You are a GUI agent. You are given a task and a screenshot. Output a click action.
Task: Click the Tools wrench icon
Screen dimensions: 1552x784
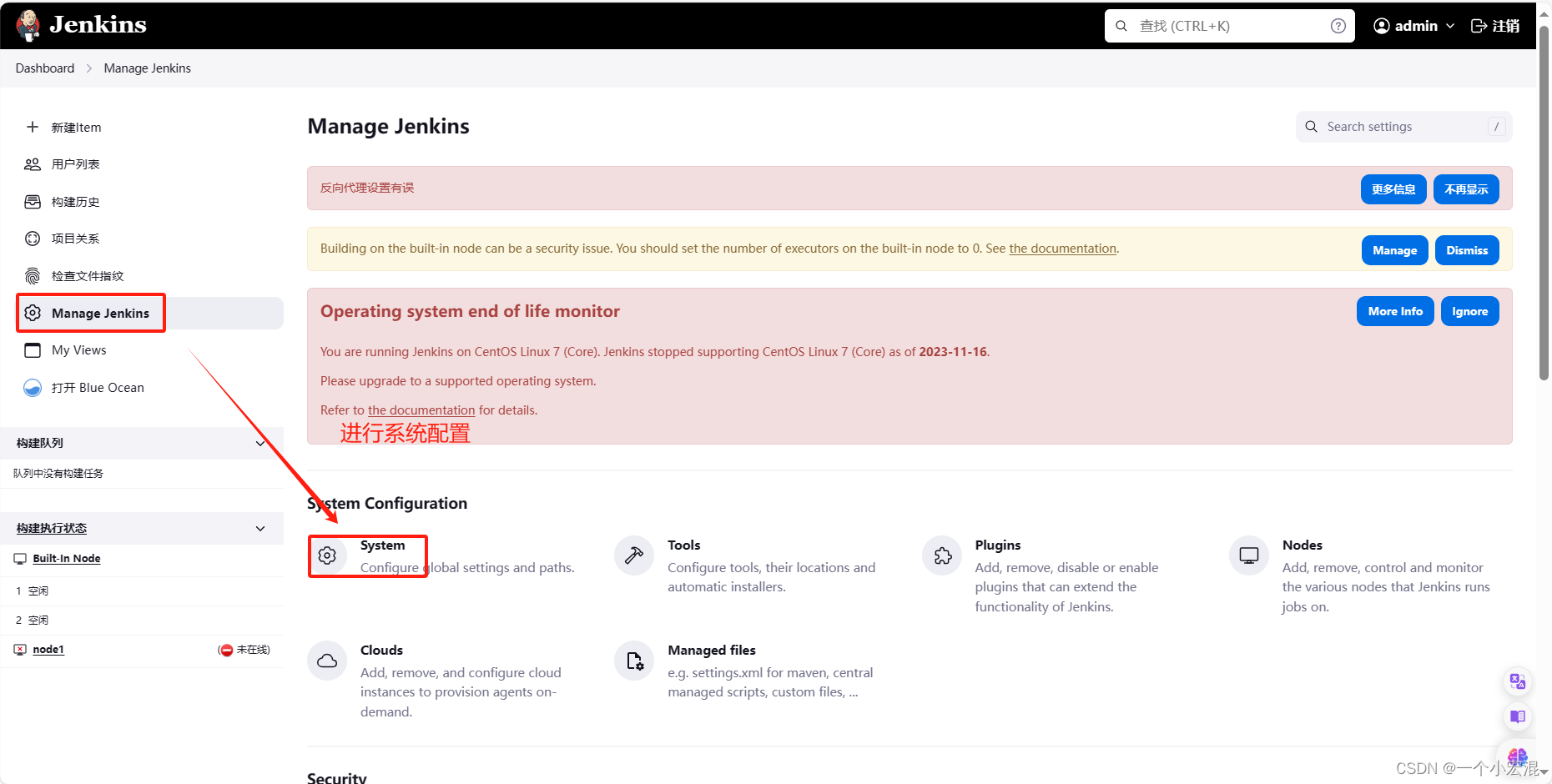[634, 555]
